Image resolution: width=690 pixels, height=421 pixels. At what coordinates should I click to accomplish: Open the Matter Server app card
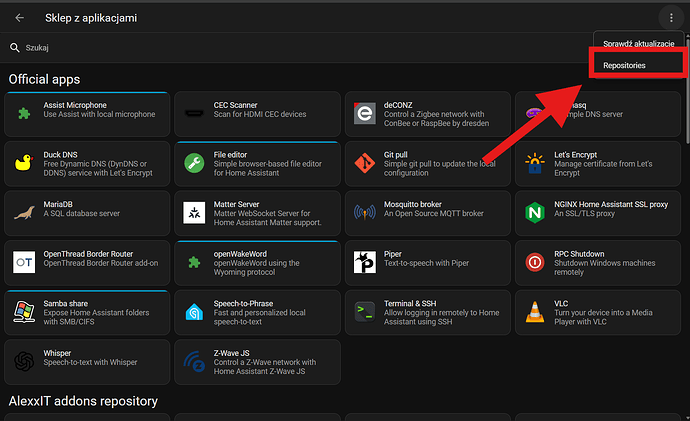(256, 212)
